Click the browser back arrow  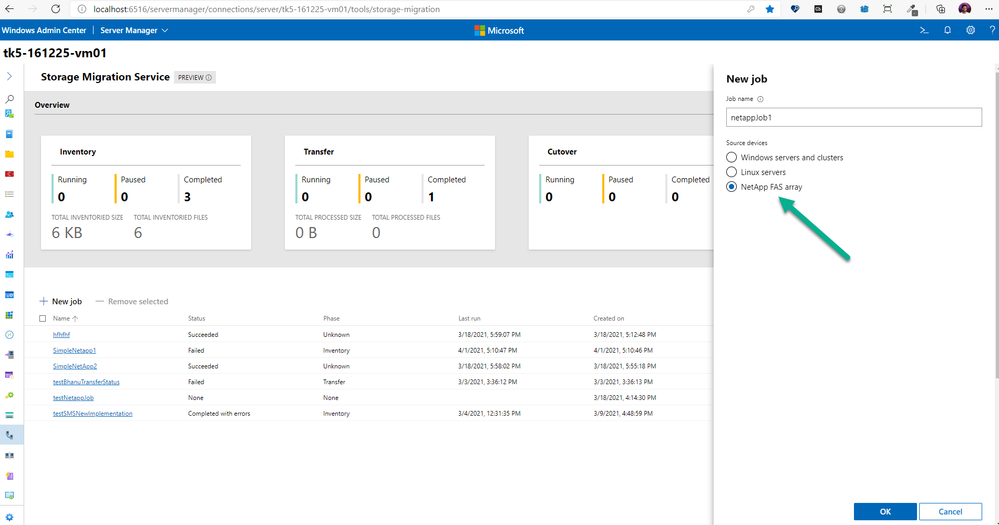click(x=10, y=9)
